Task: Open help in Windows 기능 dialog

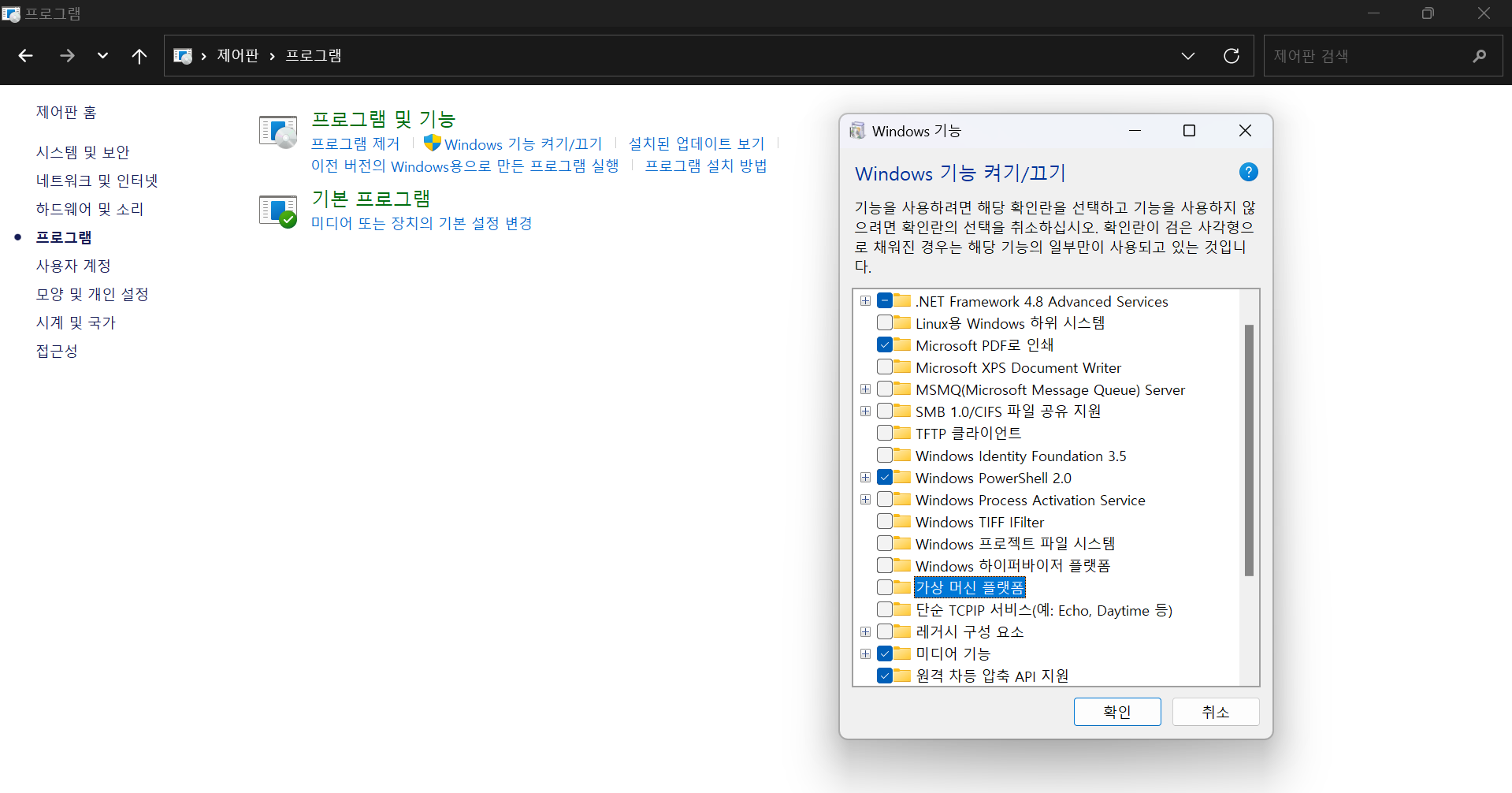Action: pos(1249,172)
